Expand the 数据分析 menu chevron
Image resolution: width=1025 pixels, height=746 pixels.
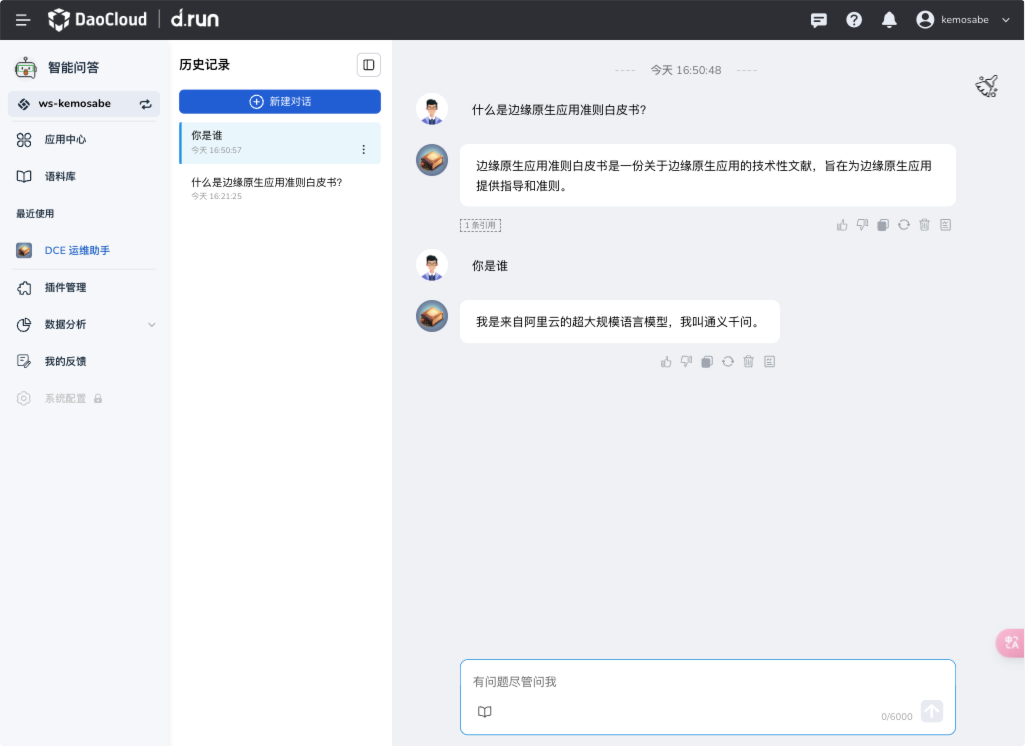(152, 324)
